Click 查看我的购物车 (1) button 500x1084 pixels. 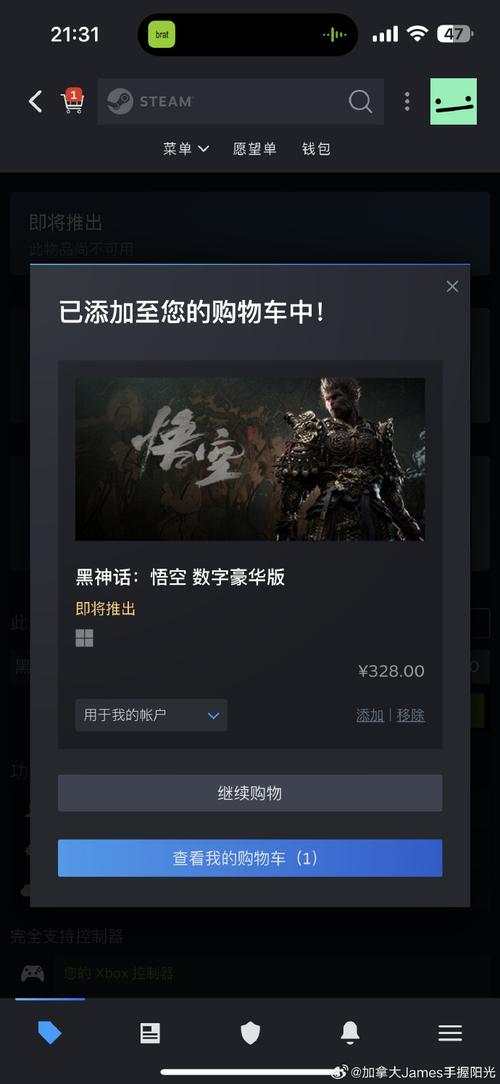(x=250, y=858)
